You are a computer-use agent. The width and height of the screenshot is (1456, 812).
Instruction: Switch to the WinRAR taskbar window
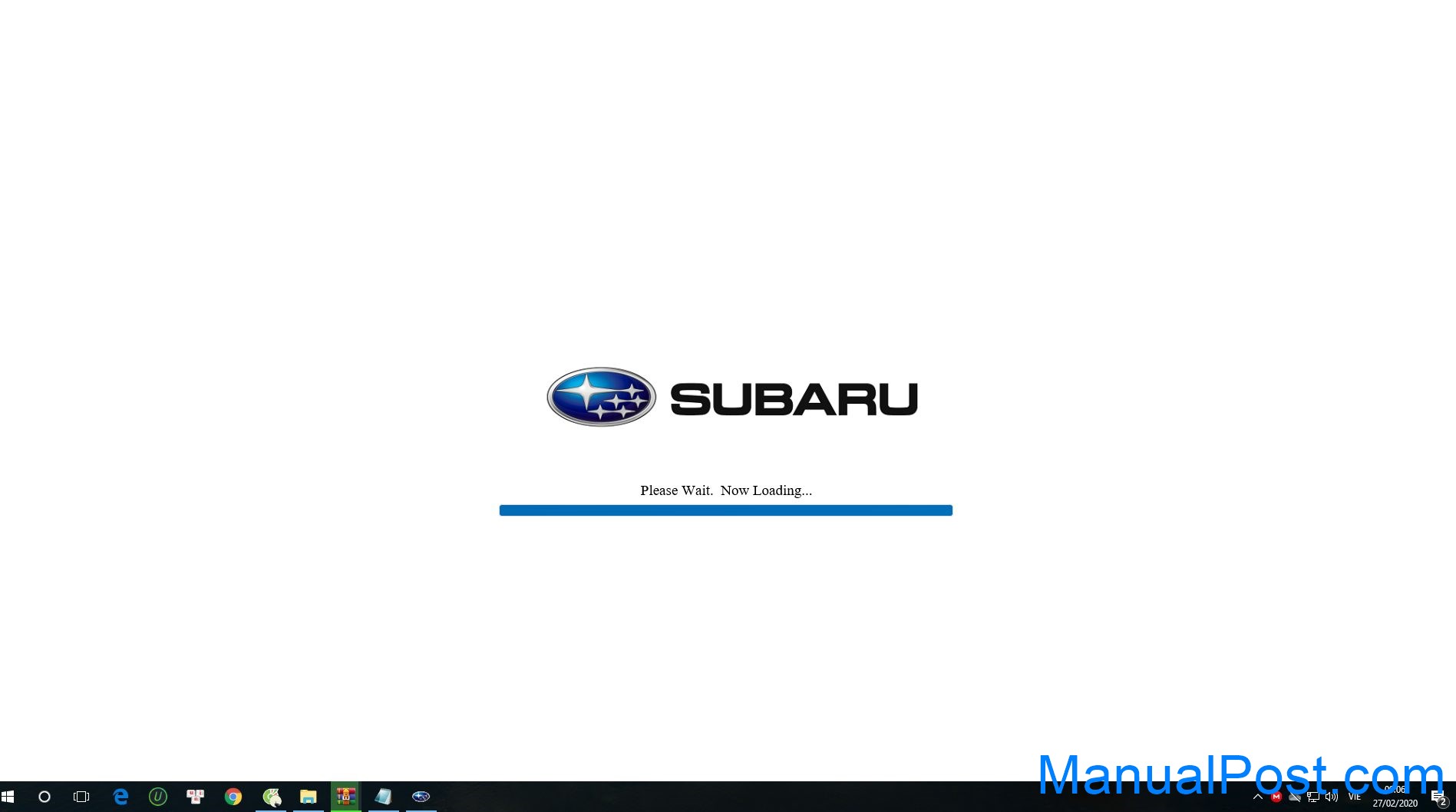click(x=346, y=797)
